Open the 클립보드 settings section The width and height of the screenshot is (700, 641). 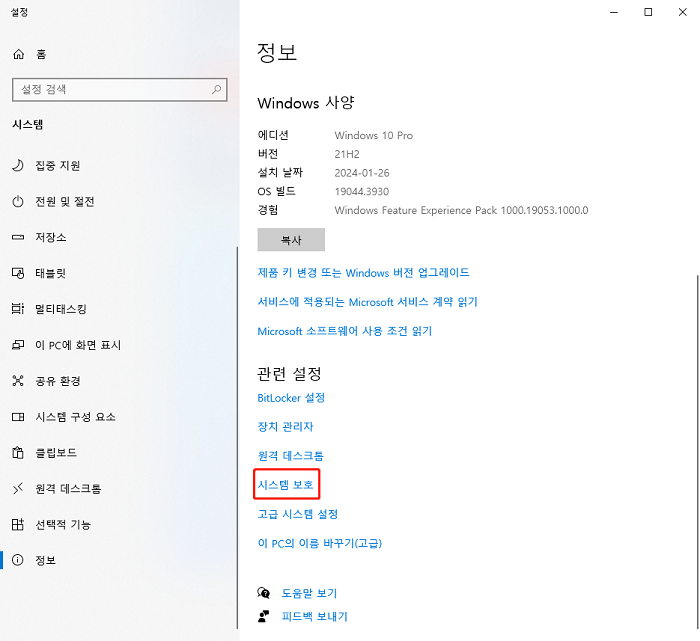click(x=118, y=452)
